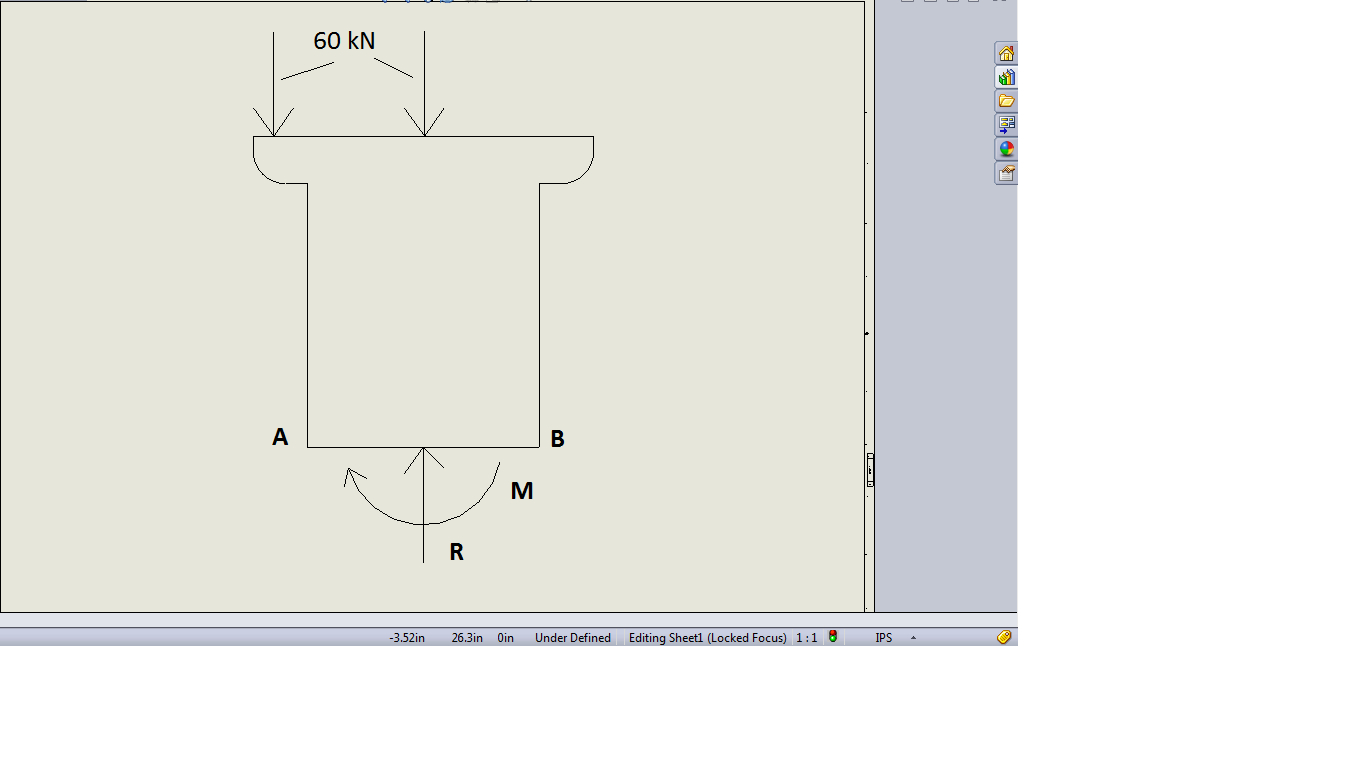Open the View Palette task pane tab
This screenshot has height=768, width=1366.
1006,125
